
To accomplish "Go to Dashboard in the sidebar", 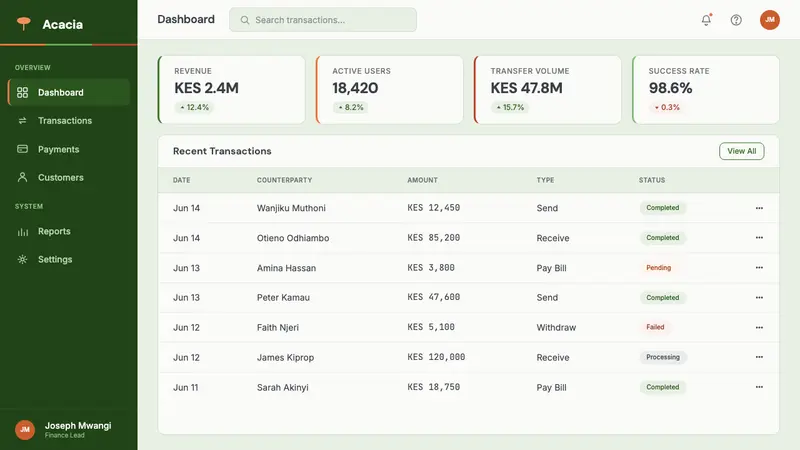I will pos(69,92).
